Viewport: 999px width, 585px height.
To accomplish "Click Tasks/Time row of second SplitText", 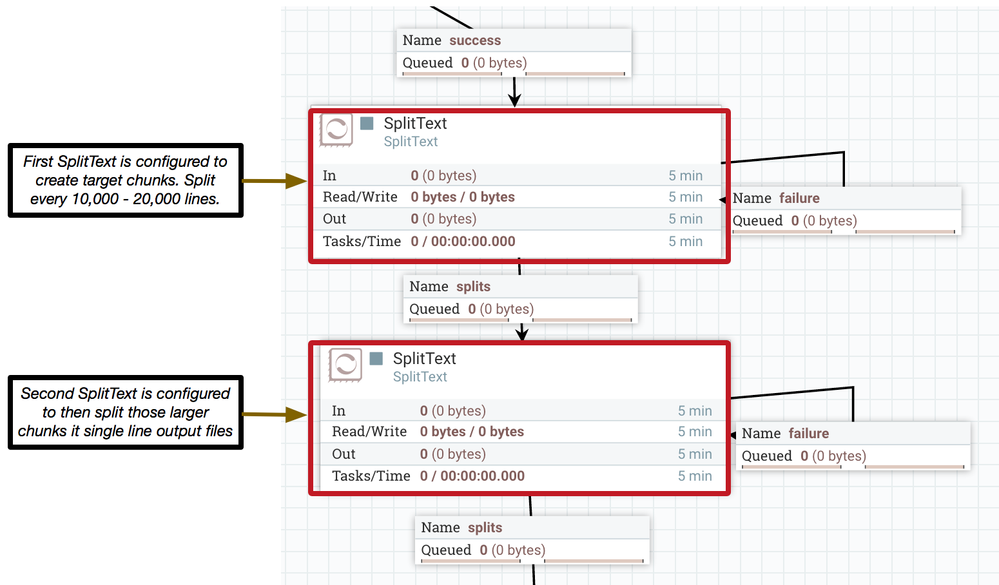I will pyautogui.click(x=522, y=476).
